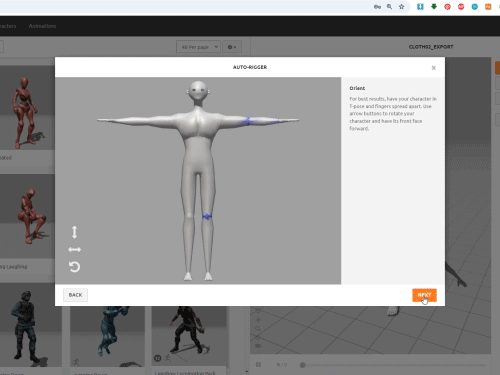Screen dimensions: 500x375
Task: Click the T-pose character in viewport
Action: 198,180
